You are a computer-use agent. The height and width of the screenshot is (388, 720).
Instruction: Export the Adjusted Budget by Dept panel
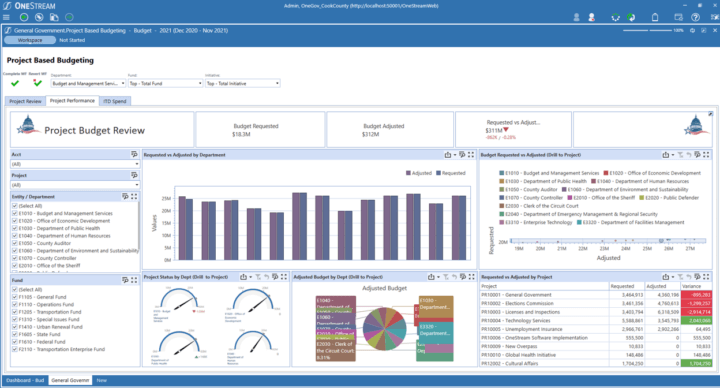[431, 277]
